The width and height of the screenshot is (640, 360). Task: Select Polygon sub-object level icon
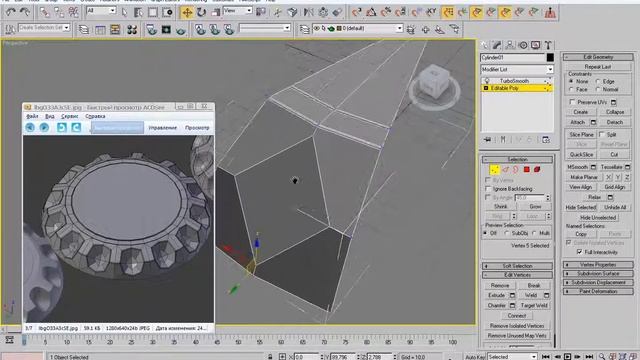click(x=527, y=169)
